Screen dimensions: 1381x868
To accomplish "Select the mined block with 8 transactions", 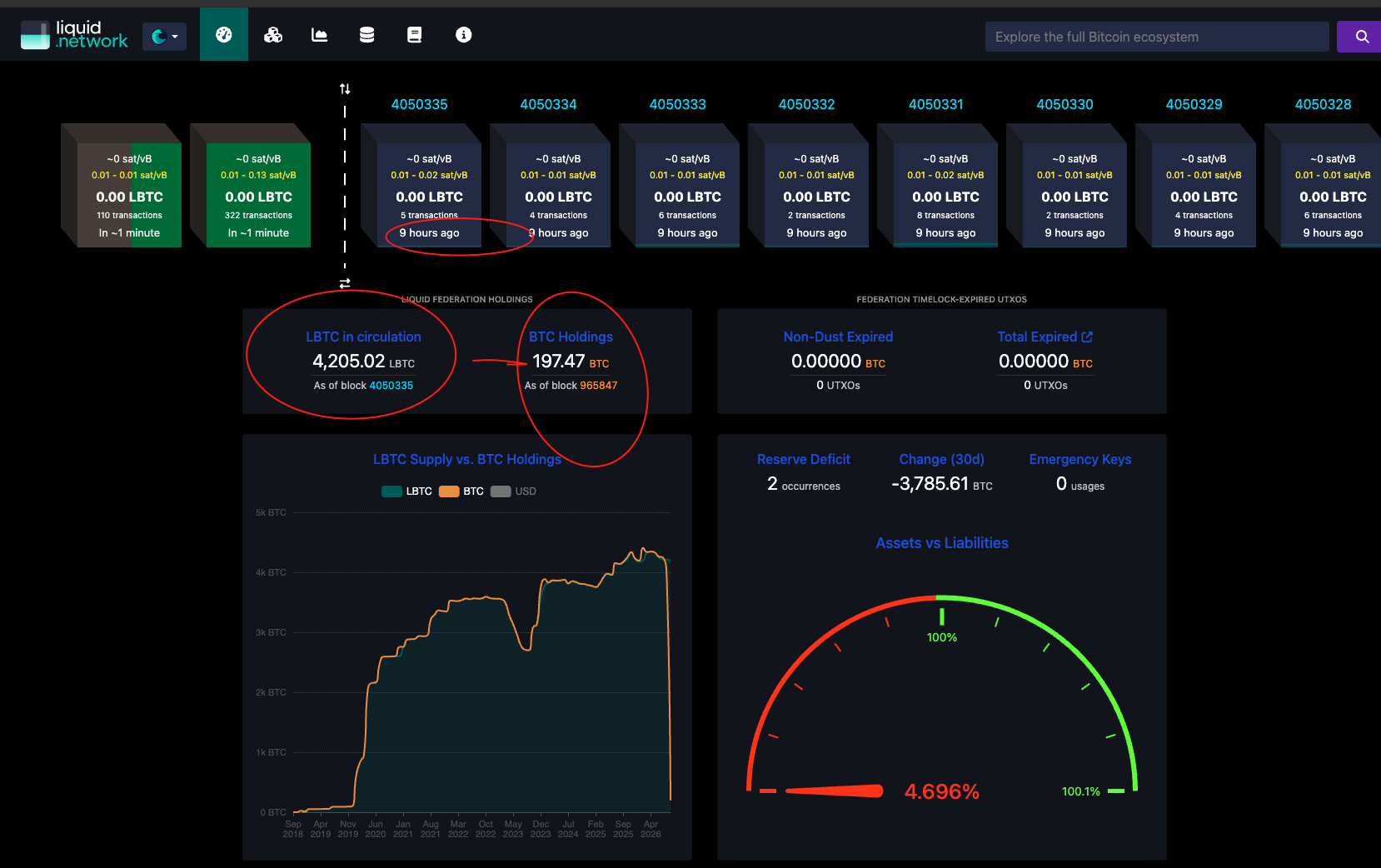I will click(938, 185).
